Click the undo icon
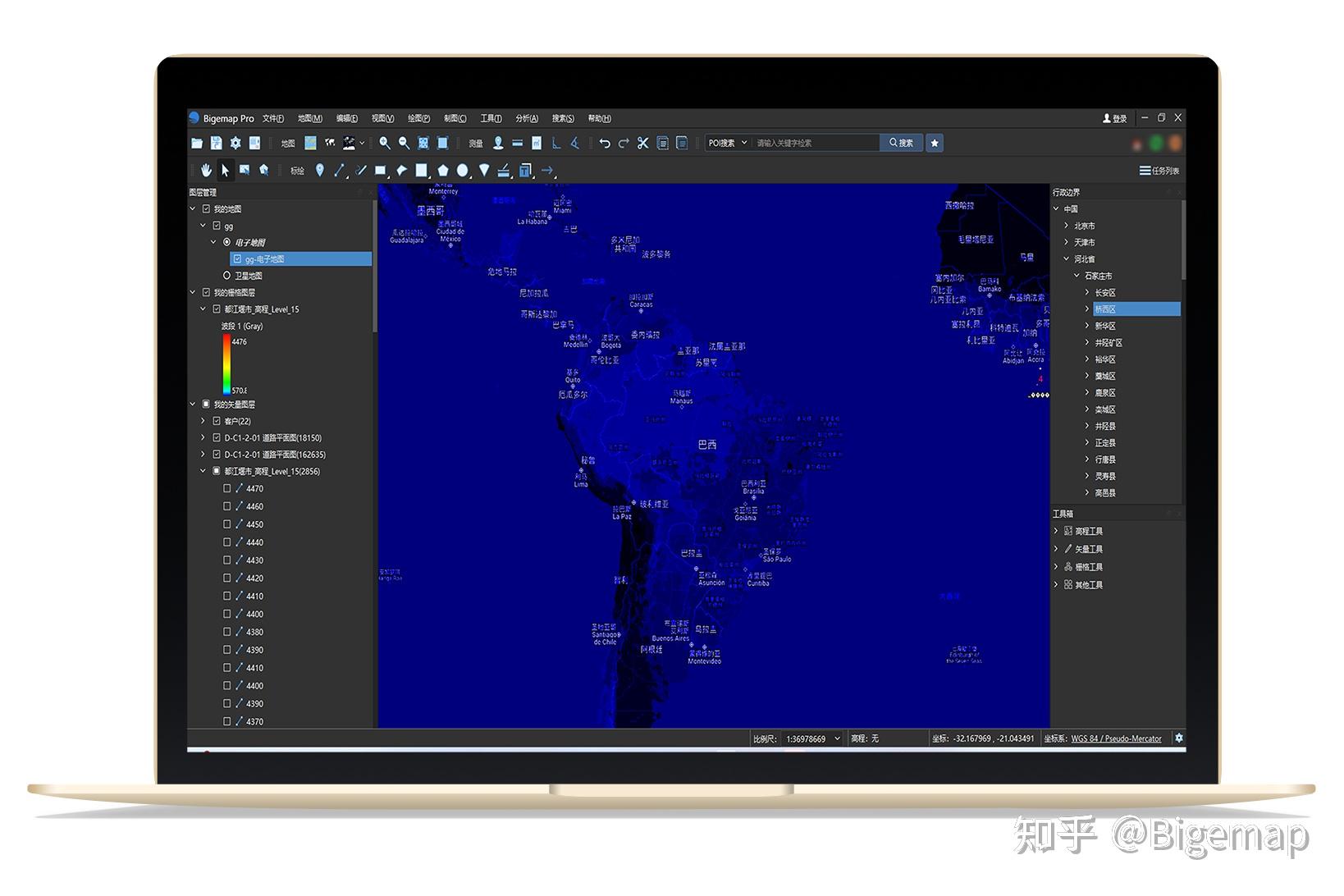 [x=606, y=144]
